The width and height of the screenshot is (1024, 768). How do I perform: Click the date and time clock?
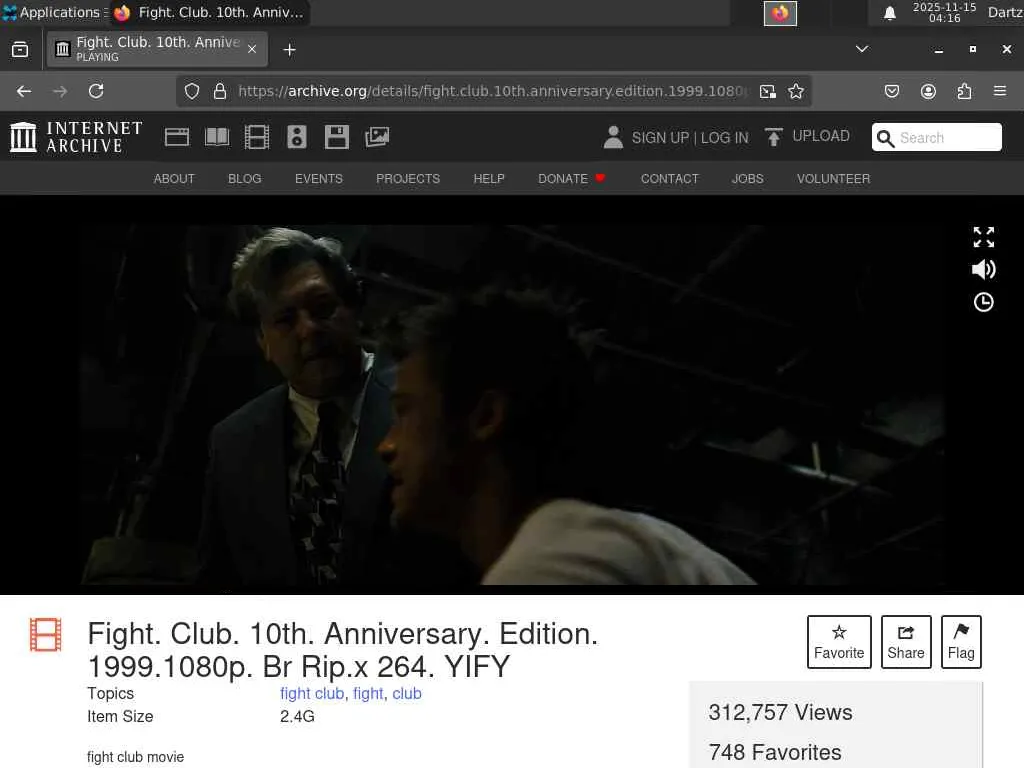944,12
